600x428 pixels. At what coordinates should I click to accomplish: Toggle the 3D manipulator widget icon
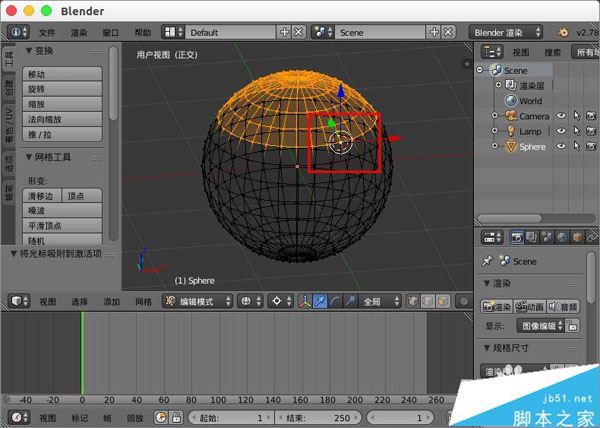tap(305, 301)
